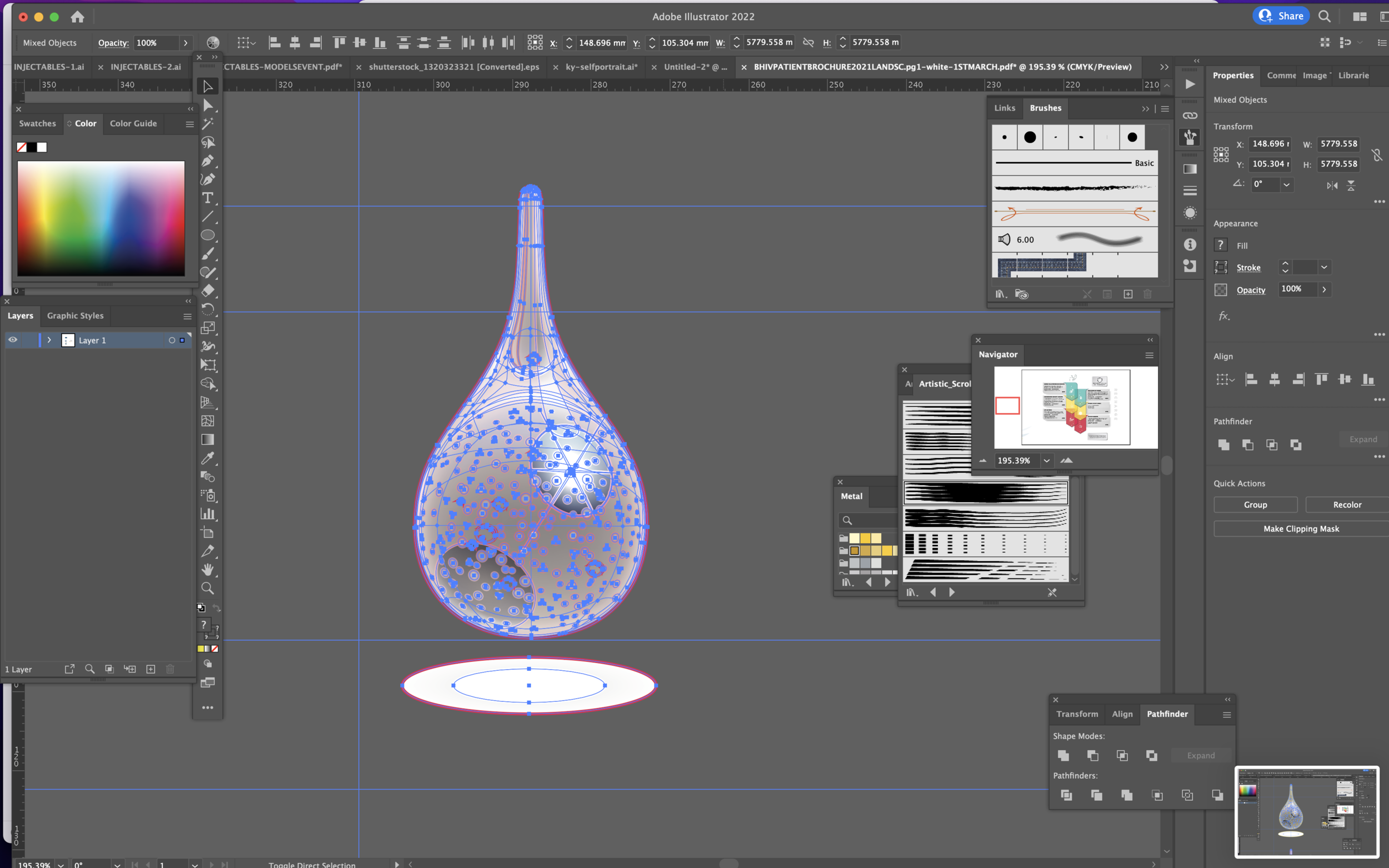Viewport: 1389px width, 868px height.
Task: Open Graphic Styles tab
Action: (75, 316)
